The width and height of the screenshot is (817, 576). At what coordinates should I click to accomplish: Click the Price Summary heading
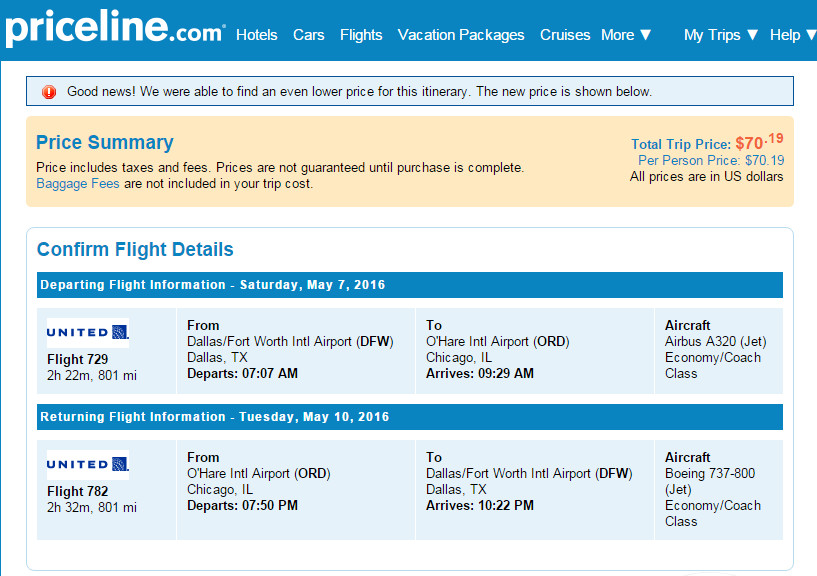tap(104, 142)
